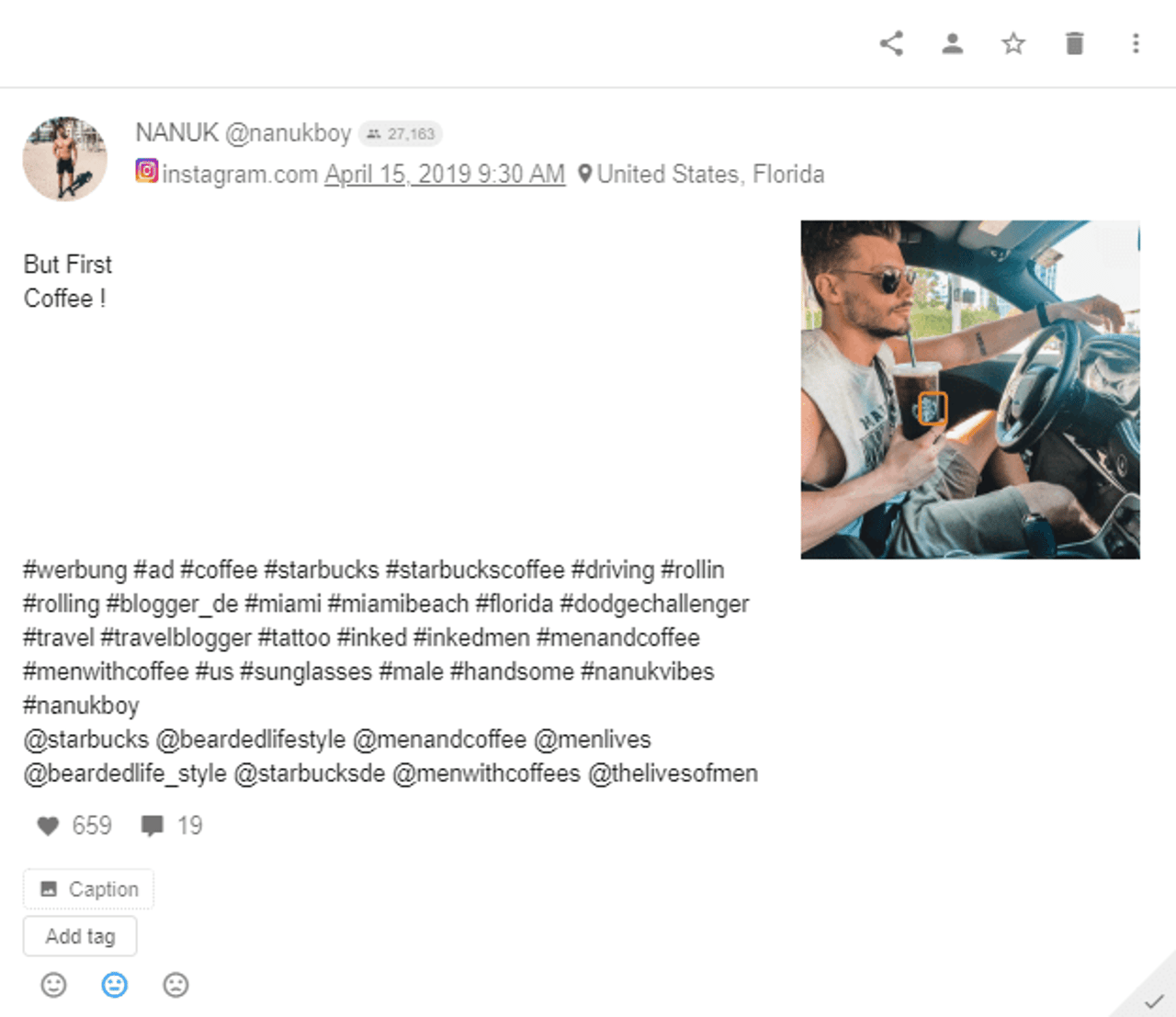Share this post via the share icon
Image resolution: width=1176 pixels, height=1017 pixels.
tap(890, 43)
